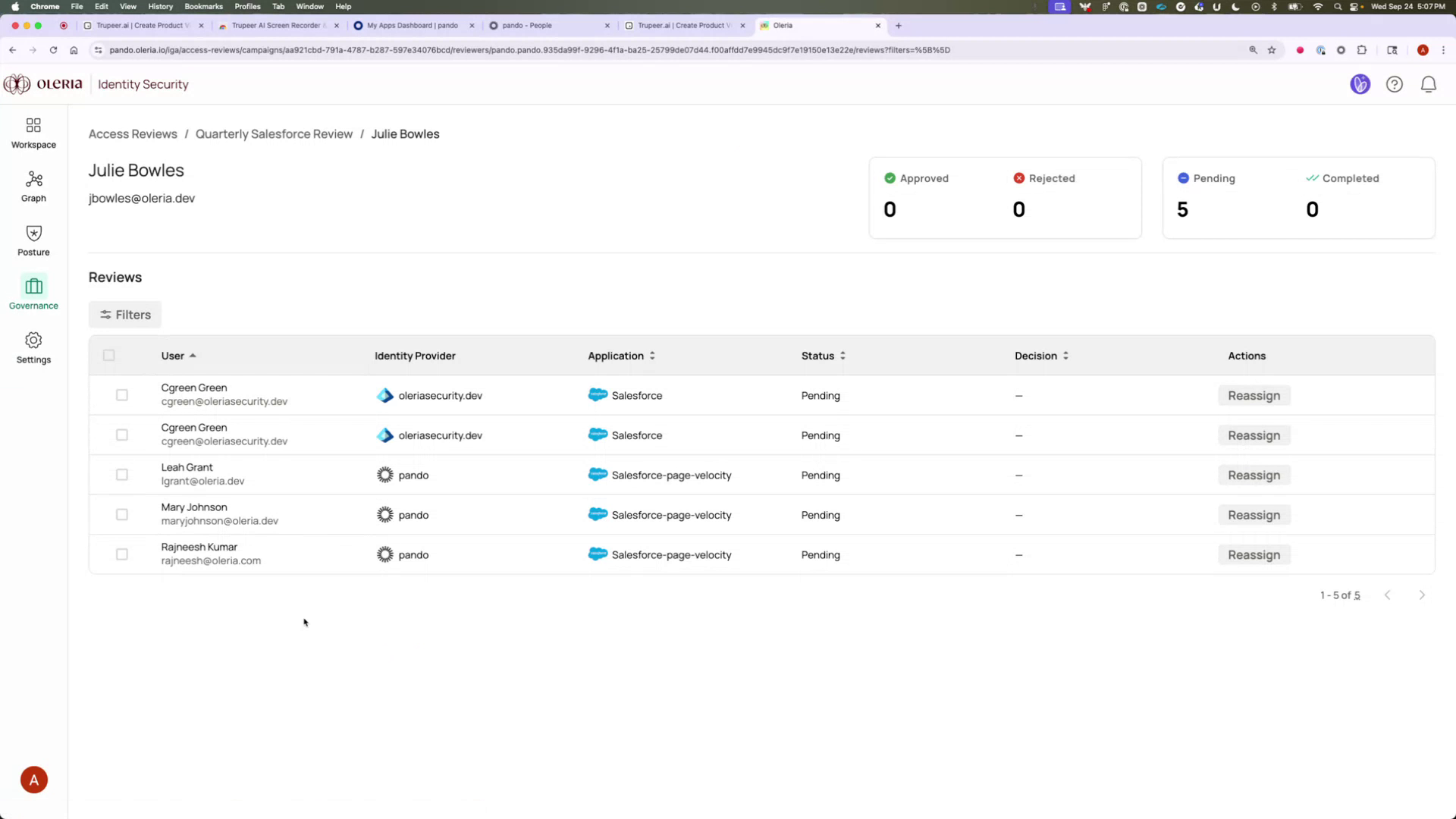Open Settings from the left sidebar
The image size is (1456, 819).
pos(33,347)
